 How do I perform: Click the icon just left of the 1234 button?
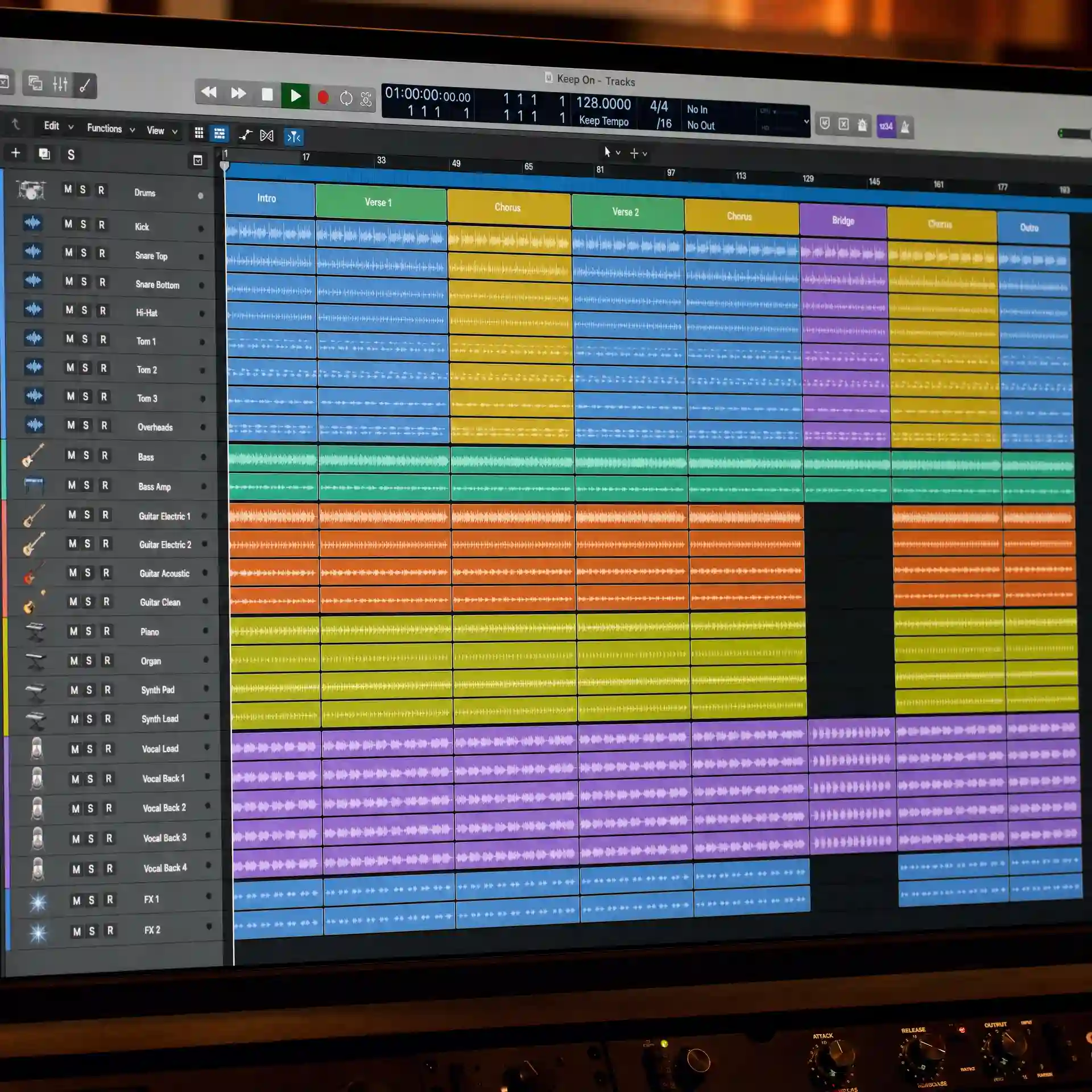[x=863, y=125]
